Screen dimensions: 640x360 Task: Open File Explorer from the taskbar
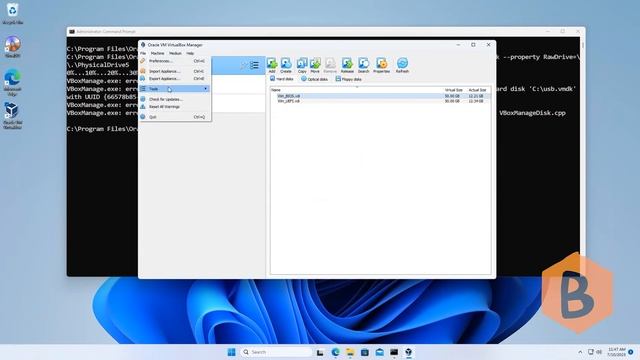coord(350,352)
